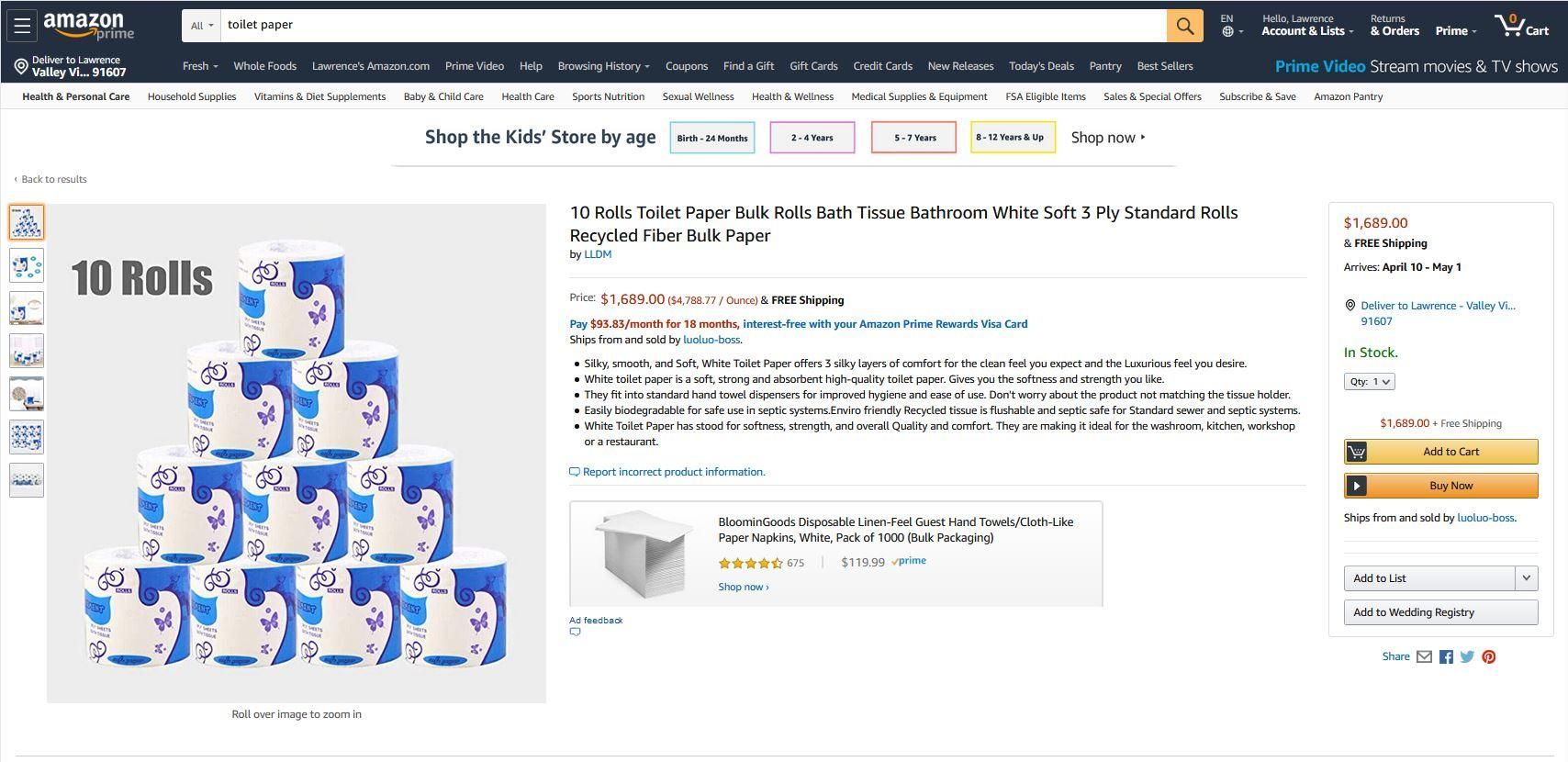Expand the Qty quantity selector
This screenshot has height=762, width=1568.
[x=1369, y=381]
